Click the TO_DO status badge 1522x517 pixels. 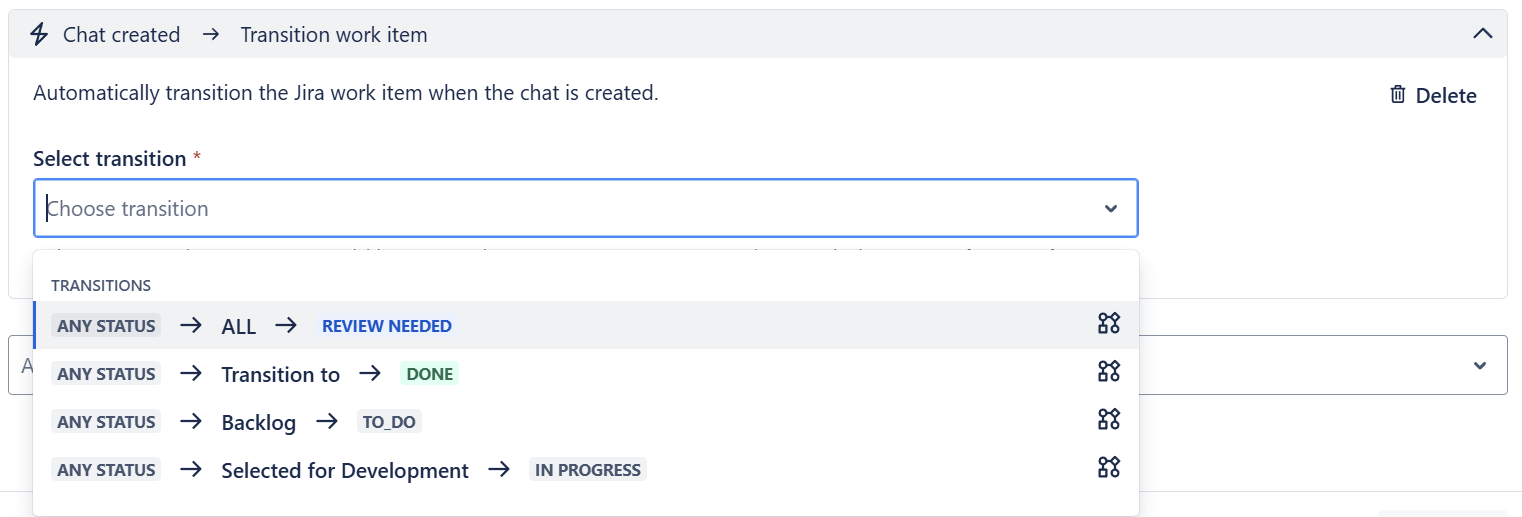point(388,422)
